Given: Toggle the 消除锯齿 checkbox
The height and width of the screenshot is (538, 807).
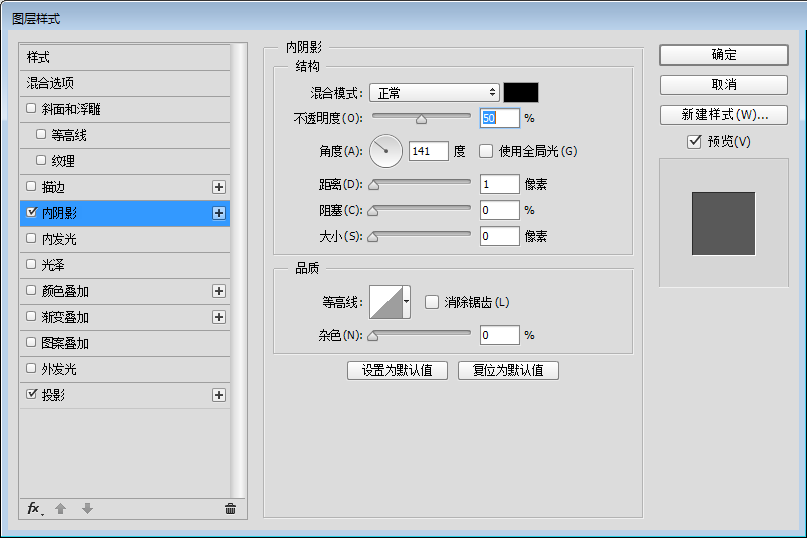Looking at the screenshot, I should coord(432,302).
